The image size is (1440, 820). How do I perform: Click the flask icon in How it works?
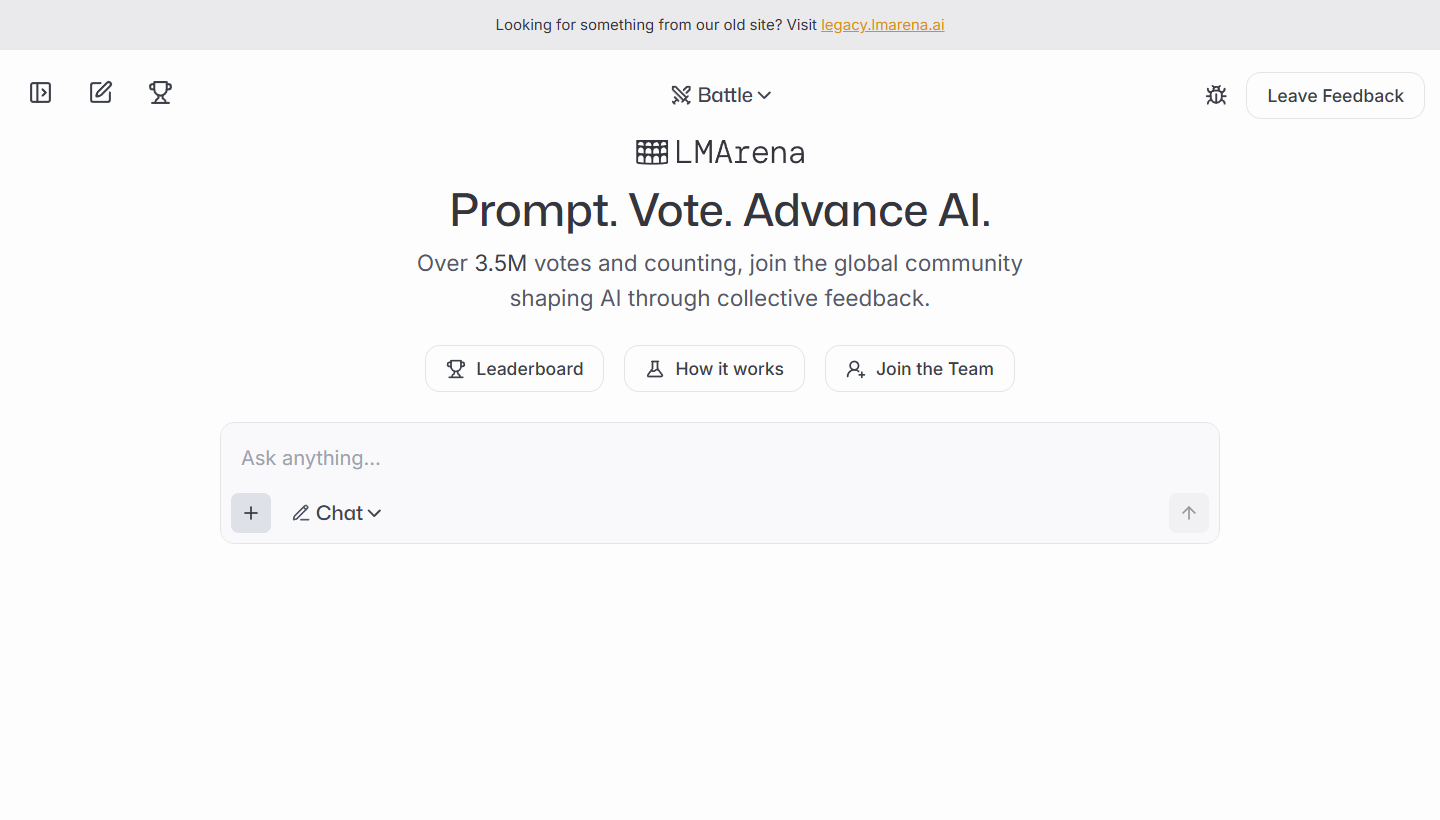click(655, 369)
